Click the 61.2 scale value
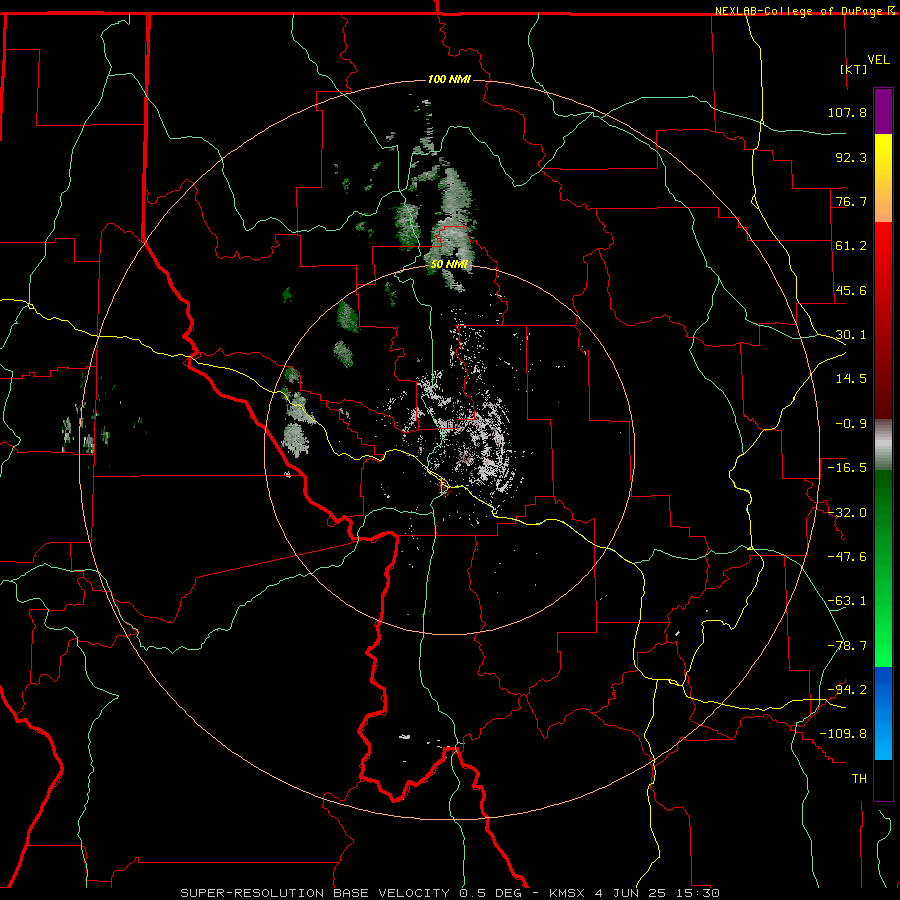The width and height of the screenshot is (900, 900). point(851,246)
